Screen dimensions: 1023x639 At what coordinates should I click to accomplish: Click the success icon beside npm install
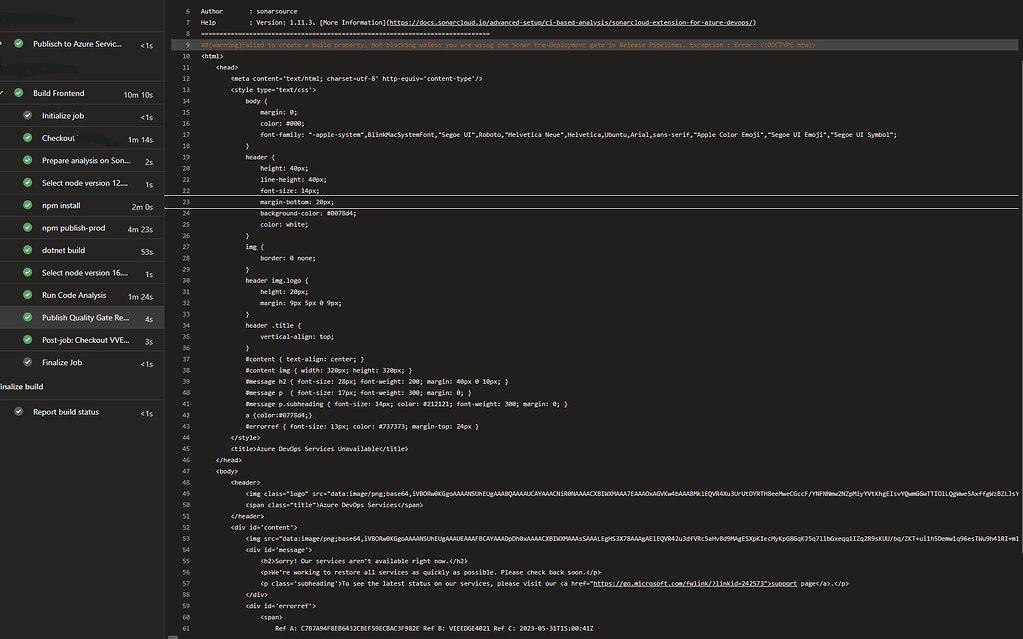28,205
